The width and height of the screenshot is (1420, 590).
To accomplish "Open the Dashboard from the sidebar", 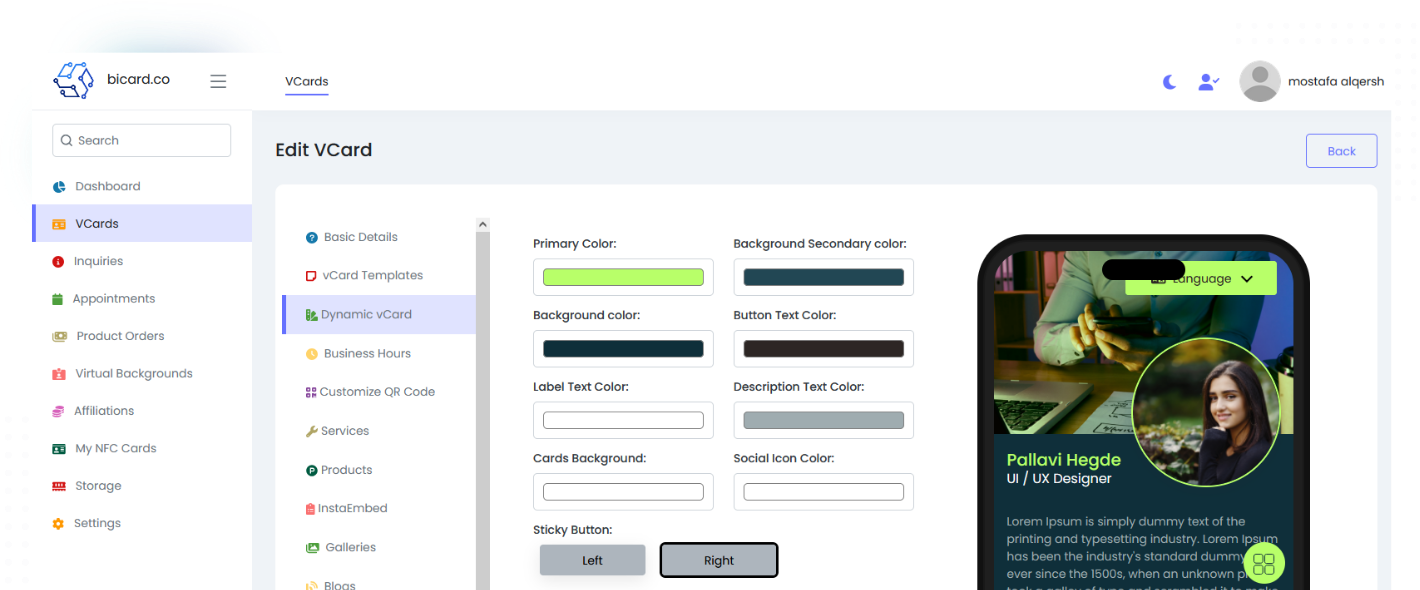I will 107,186.
